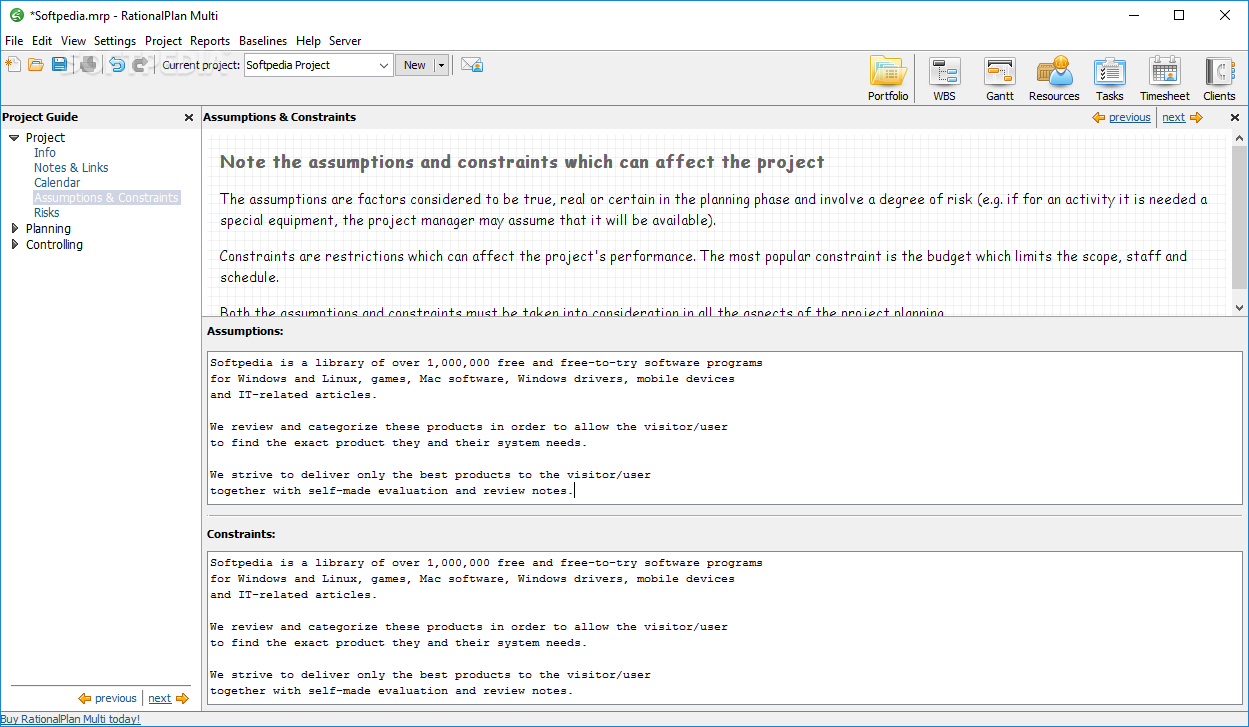Open the Baselines menu
Viewport: 1249px width, 727px height.
coord(263,41)
